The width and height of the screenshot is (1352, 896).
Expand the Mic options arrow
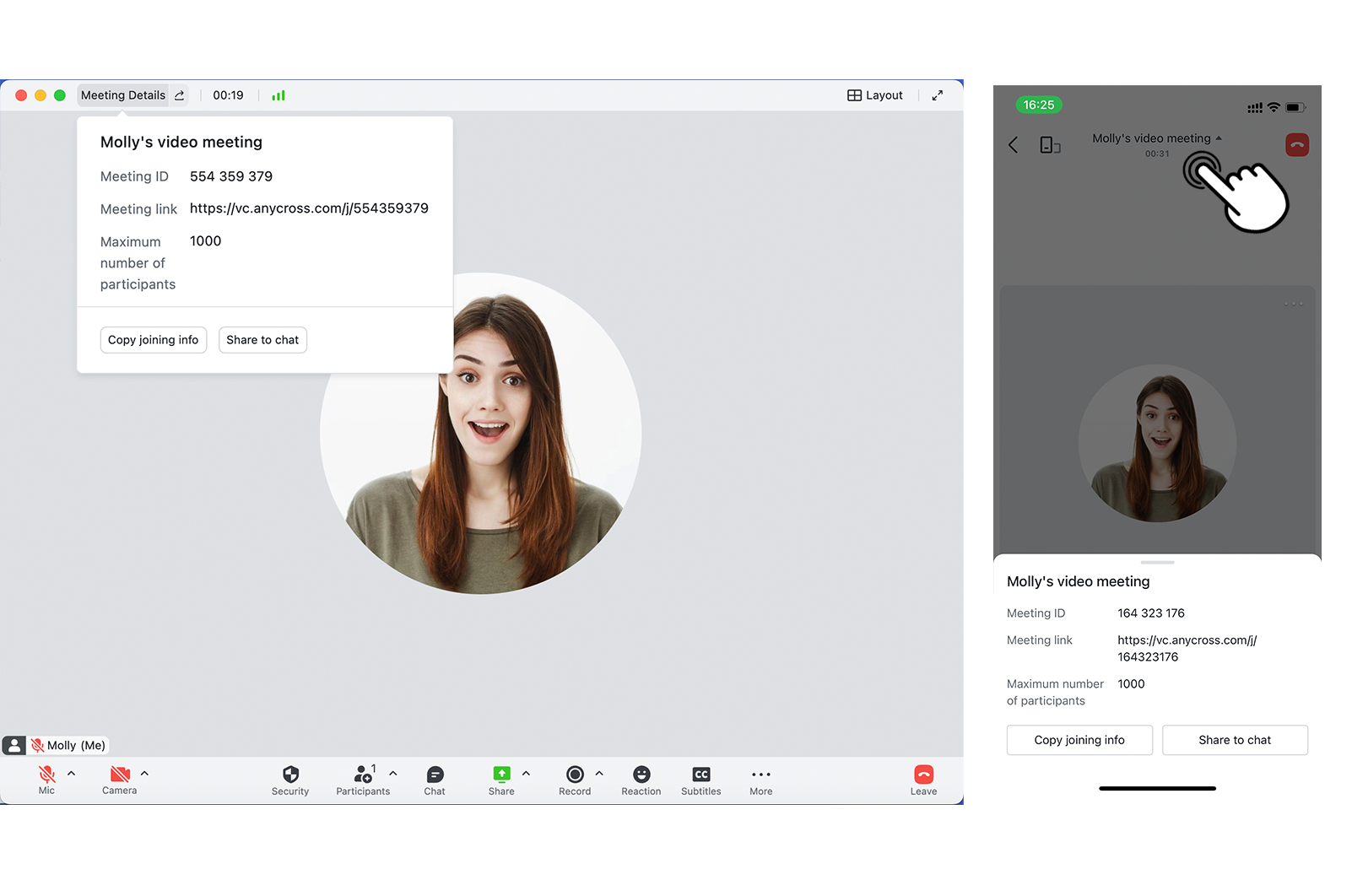(x=72, y=773)
